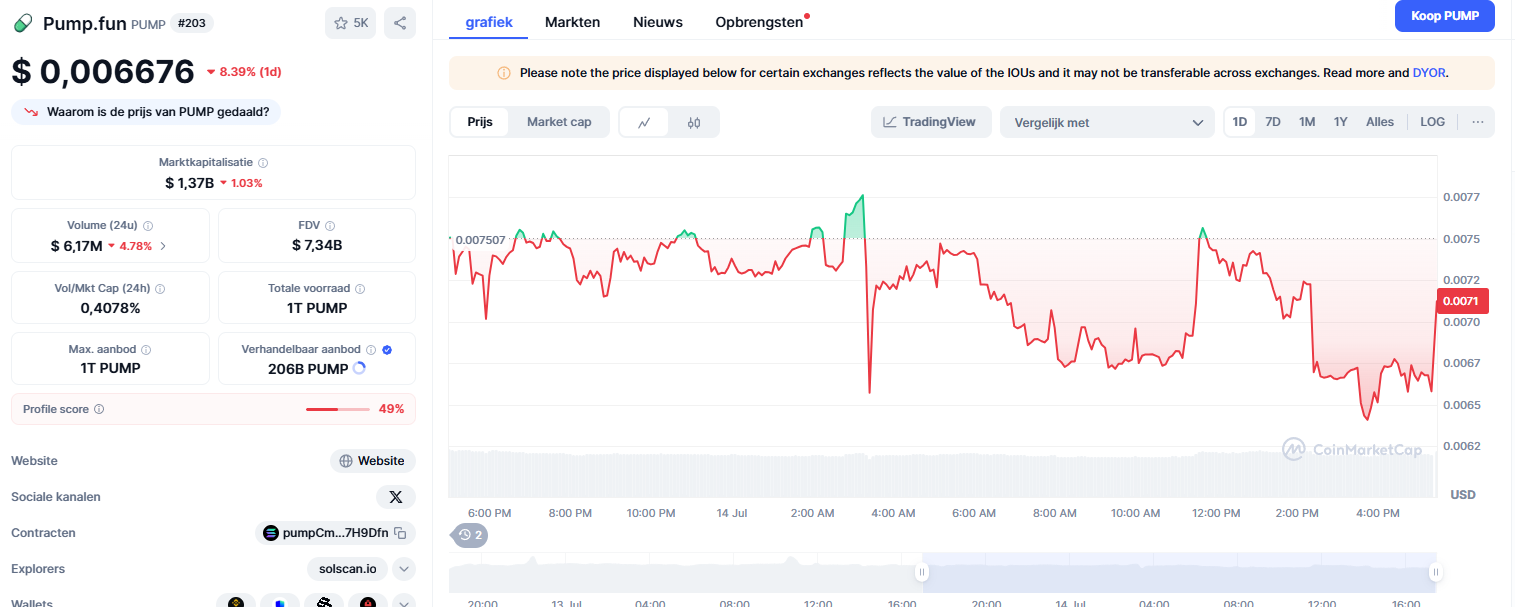Screen dimensions: 1515x607
Task: Click the red 0.0071 current price label
Action: (x=1462, y=300)
